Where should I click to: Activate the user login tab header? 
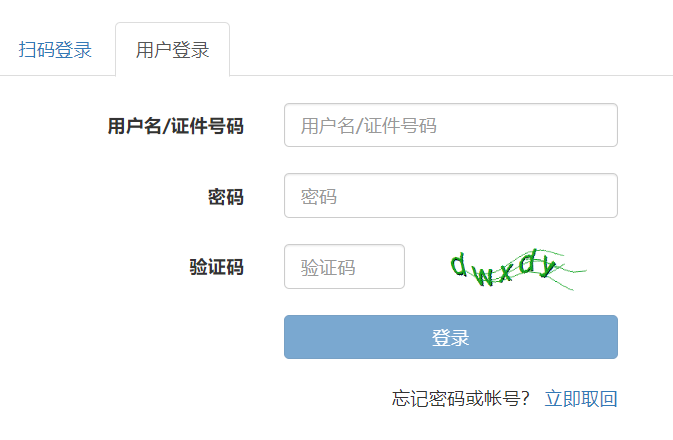[x=173, y=50]
